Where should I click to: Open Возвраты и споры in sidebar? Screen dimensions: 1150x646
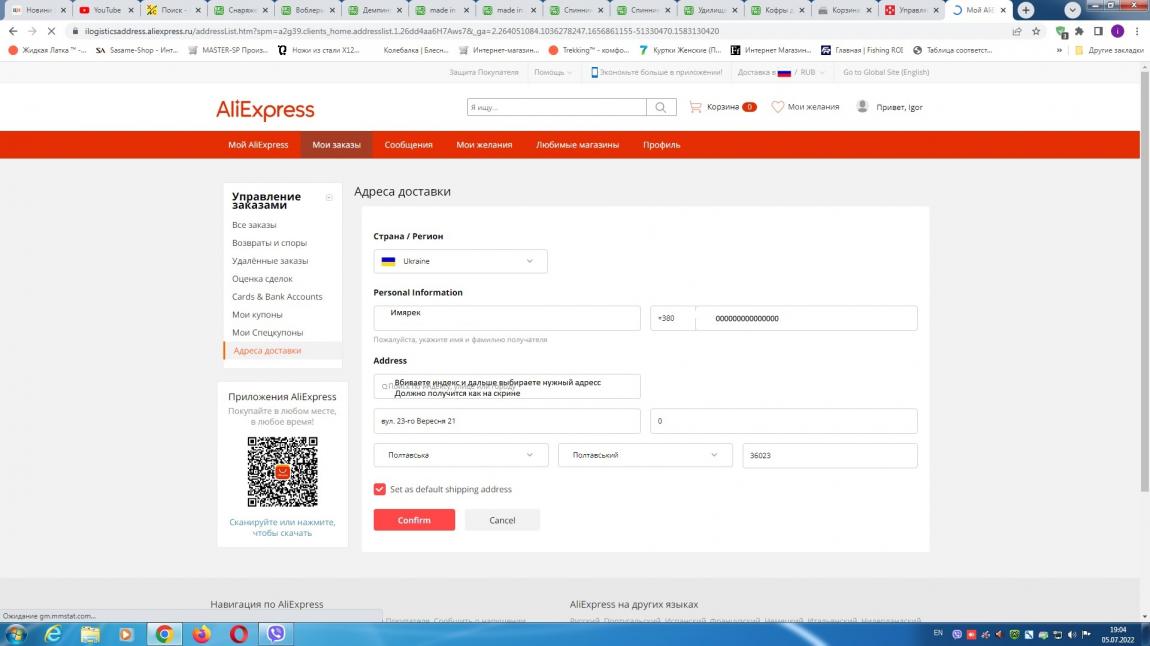[x=269, y=243]
